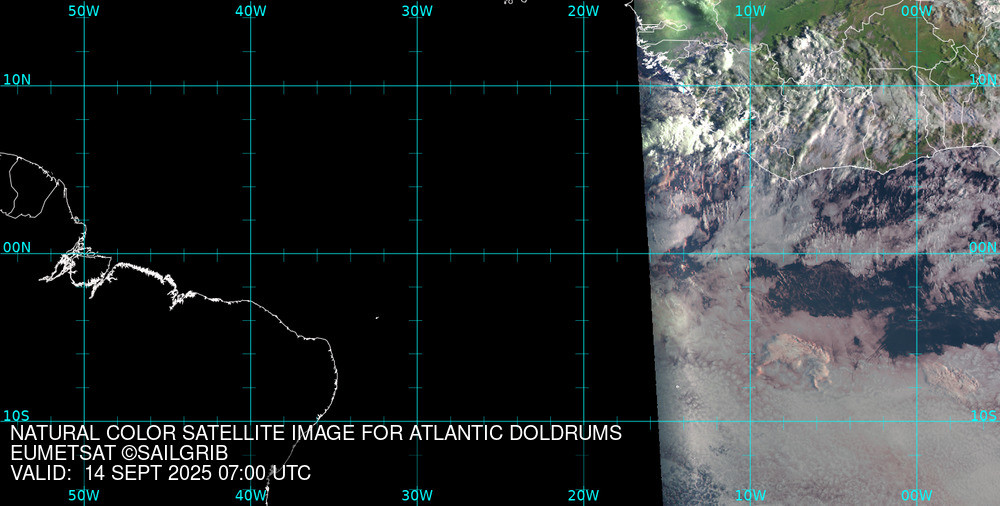
Task: Click the 'NATURAL COLOR SATELLITE IMAGE FOR ATLANTIC DOLDRUMS' title
Action: click(316, 433)
